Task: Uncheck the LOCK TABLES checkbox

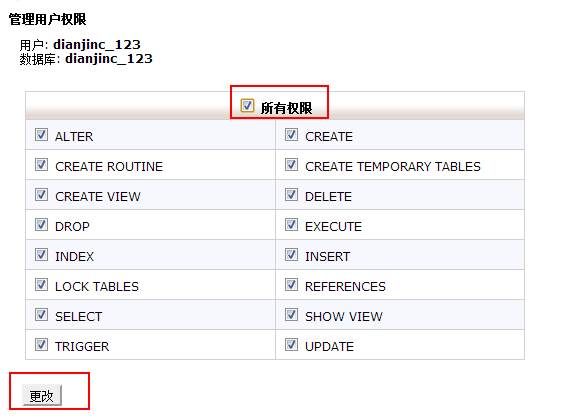Action: [41, 285]
